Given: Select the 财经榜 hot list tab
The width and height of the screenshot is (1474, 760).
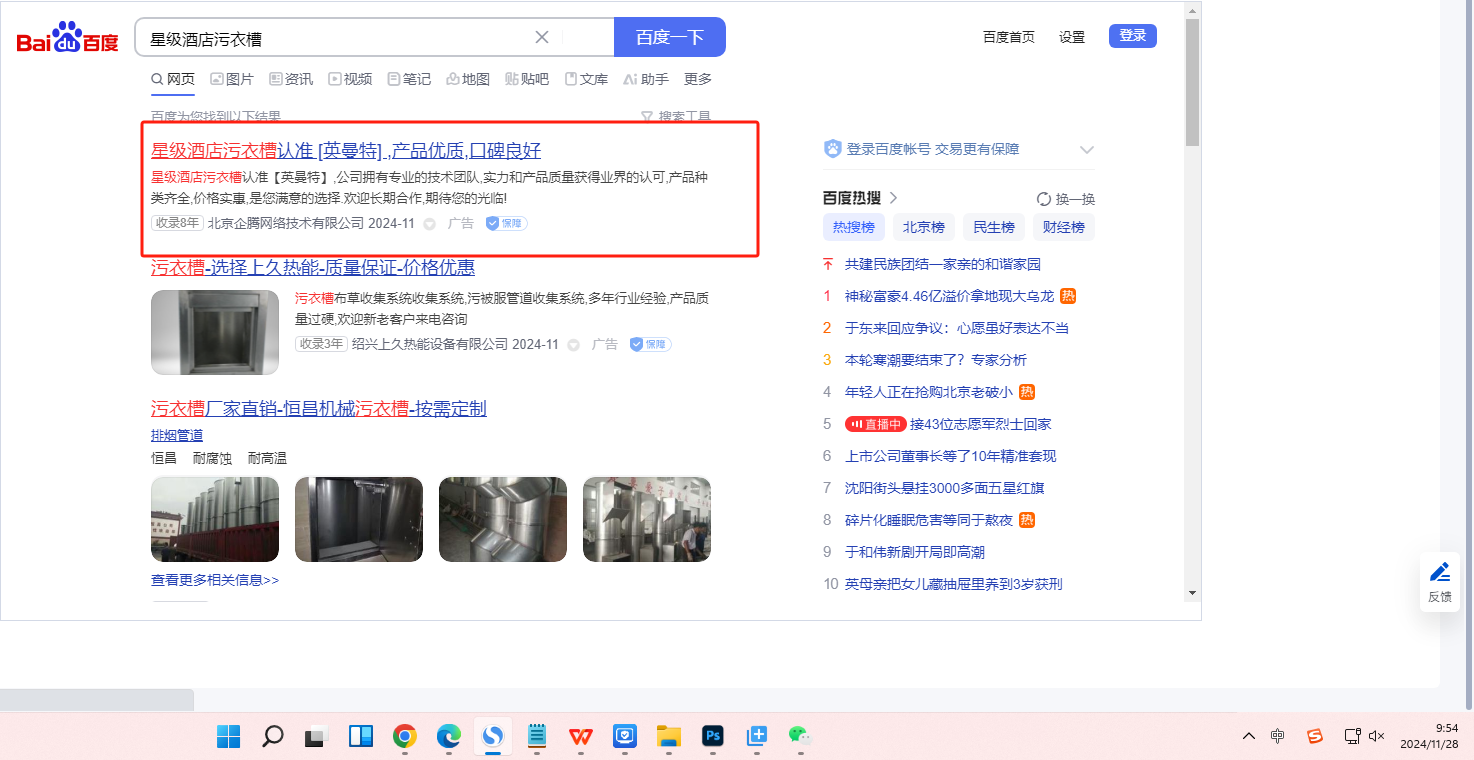Looking at the screenshot, I should click(1064, 227).
